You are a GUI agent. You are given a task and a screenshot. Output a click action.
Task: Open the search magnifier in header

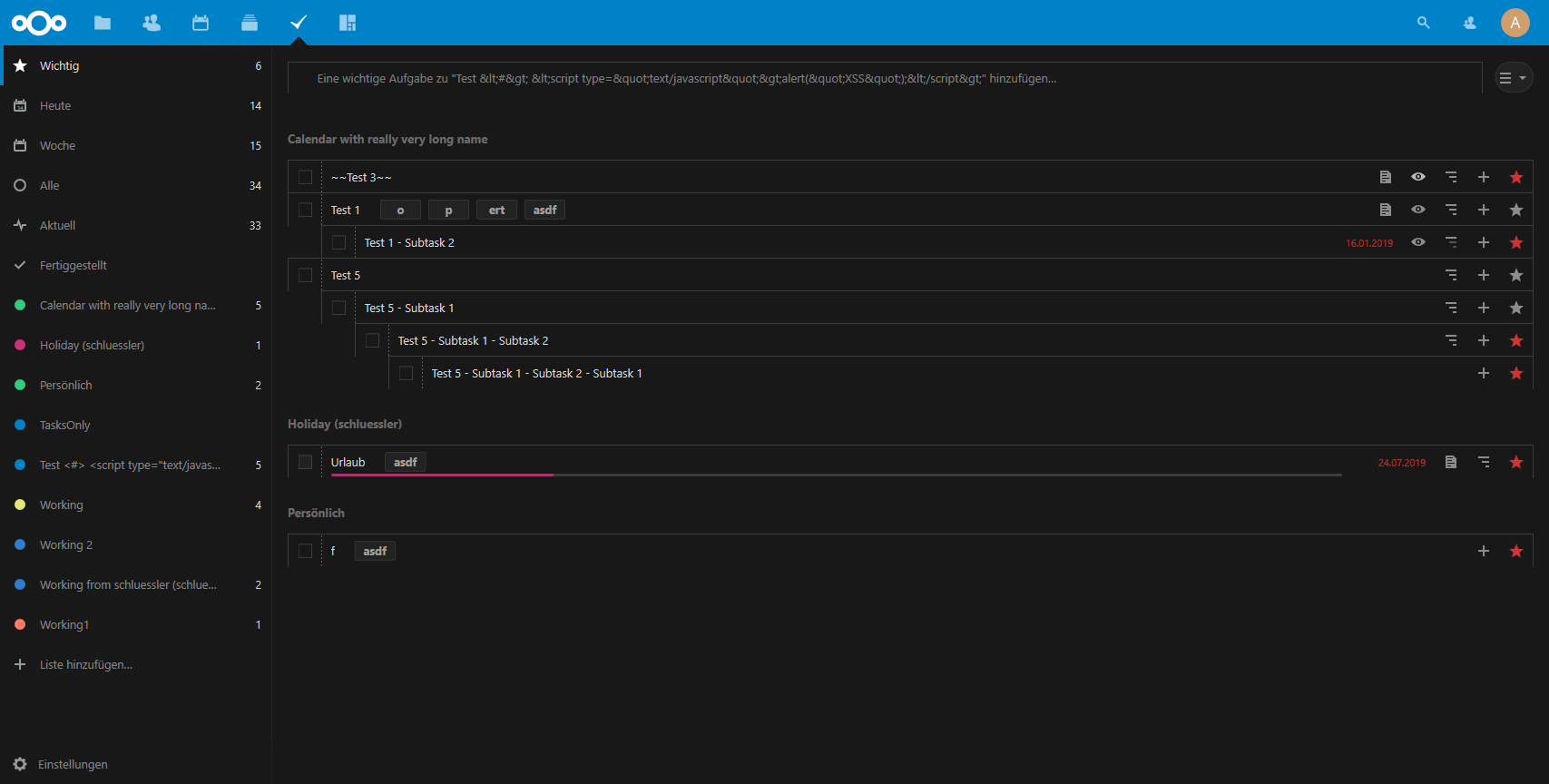click(1423, 23)
